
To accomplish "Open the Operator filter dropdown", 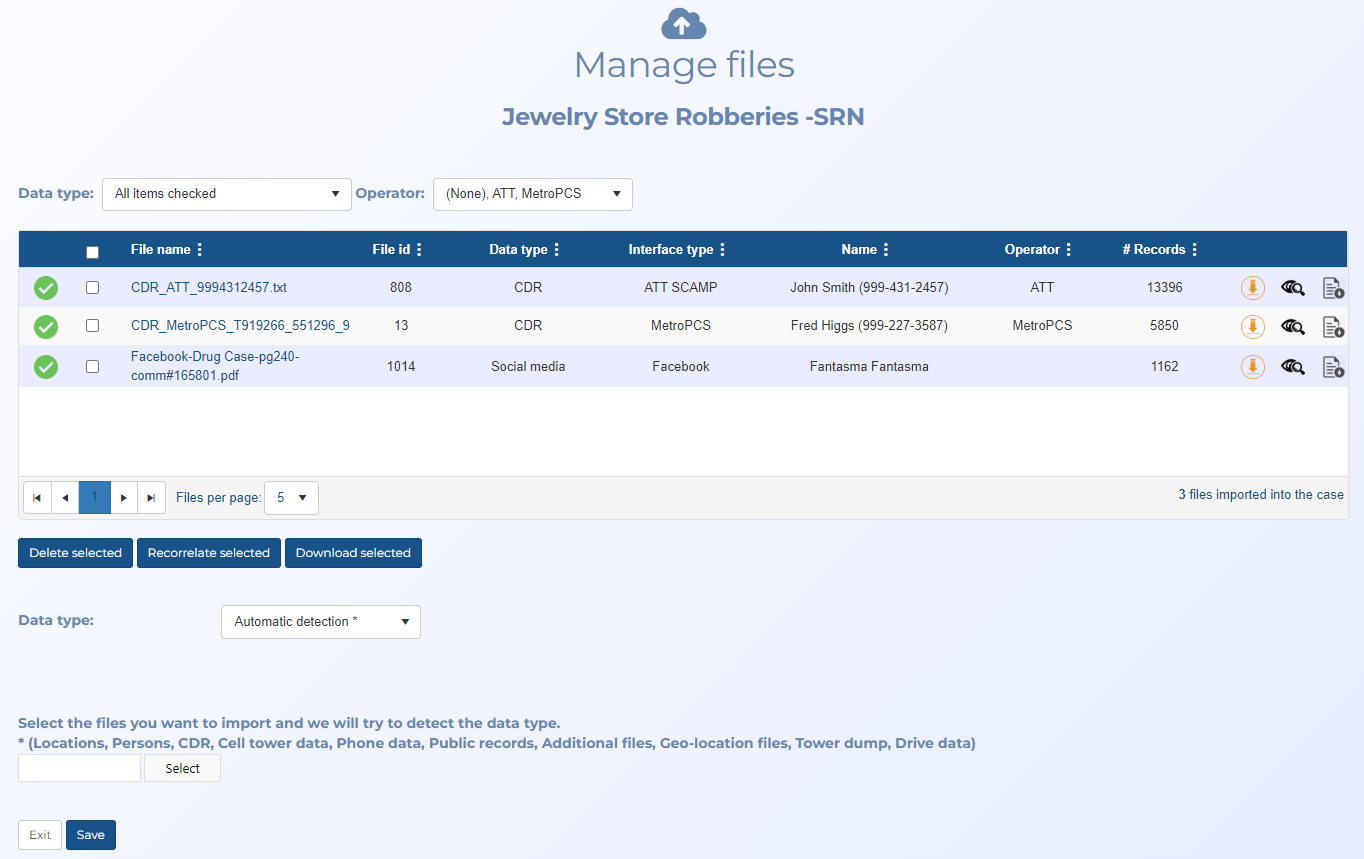I will point(532,194).
